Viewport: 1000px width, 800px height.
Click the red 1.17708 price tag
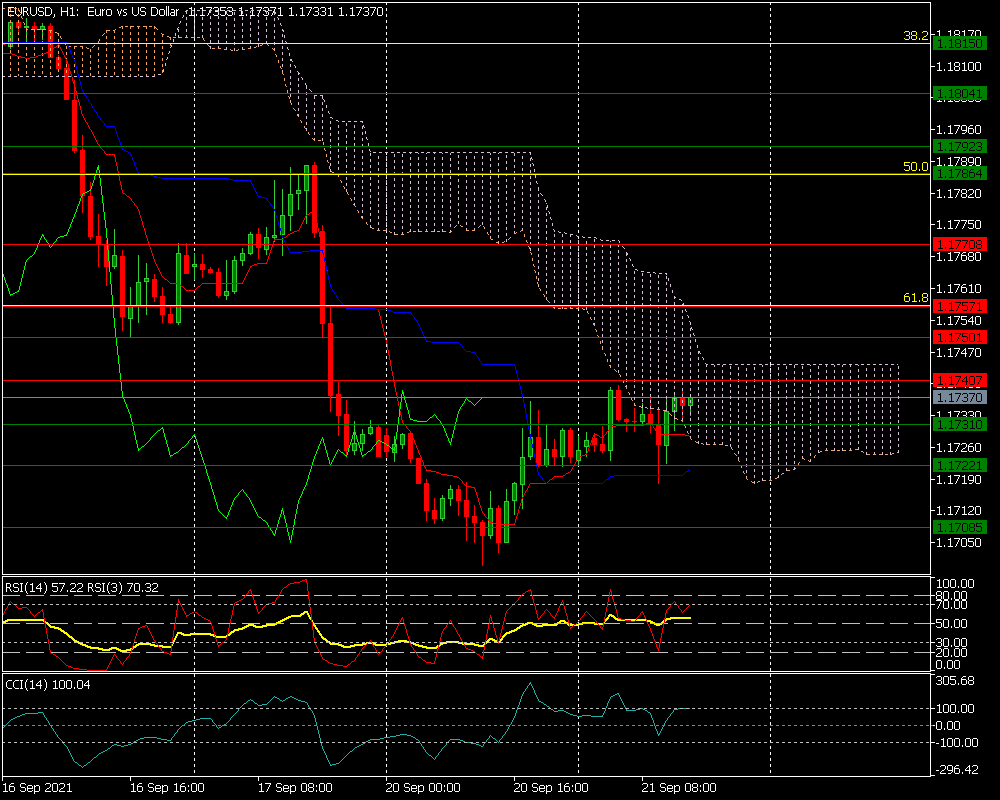click(x=959, y=244)
